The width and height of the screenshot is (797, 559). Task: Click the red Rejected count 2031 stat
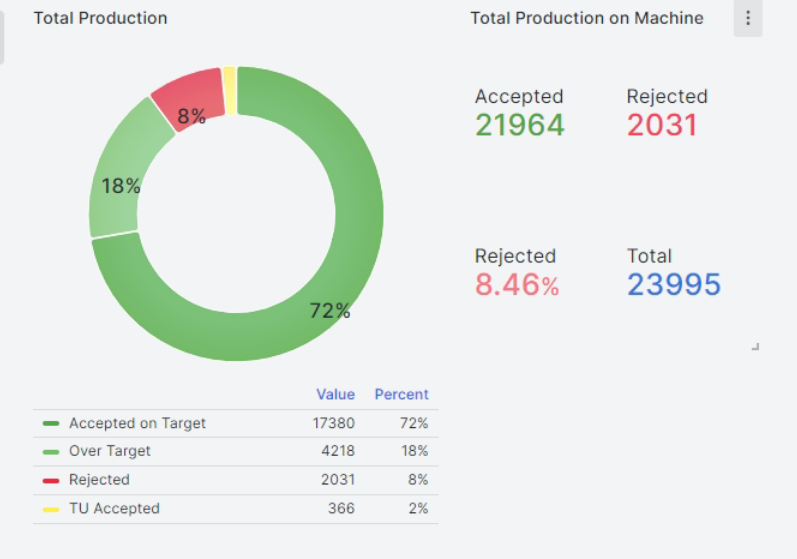[661, 125]
